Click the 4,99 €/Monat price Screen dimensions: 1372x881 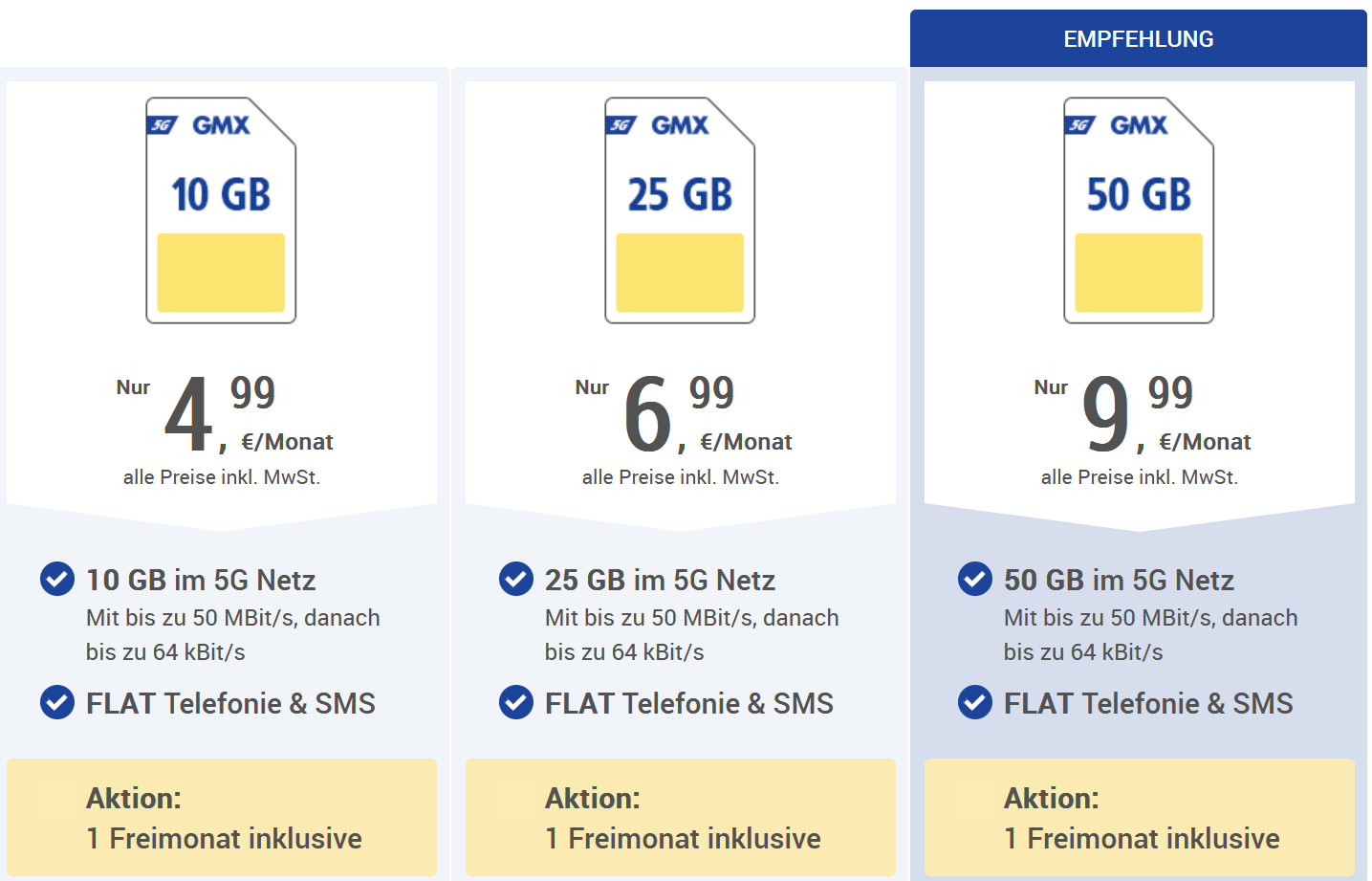[249, 413]
